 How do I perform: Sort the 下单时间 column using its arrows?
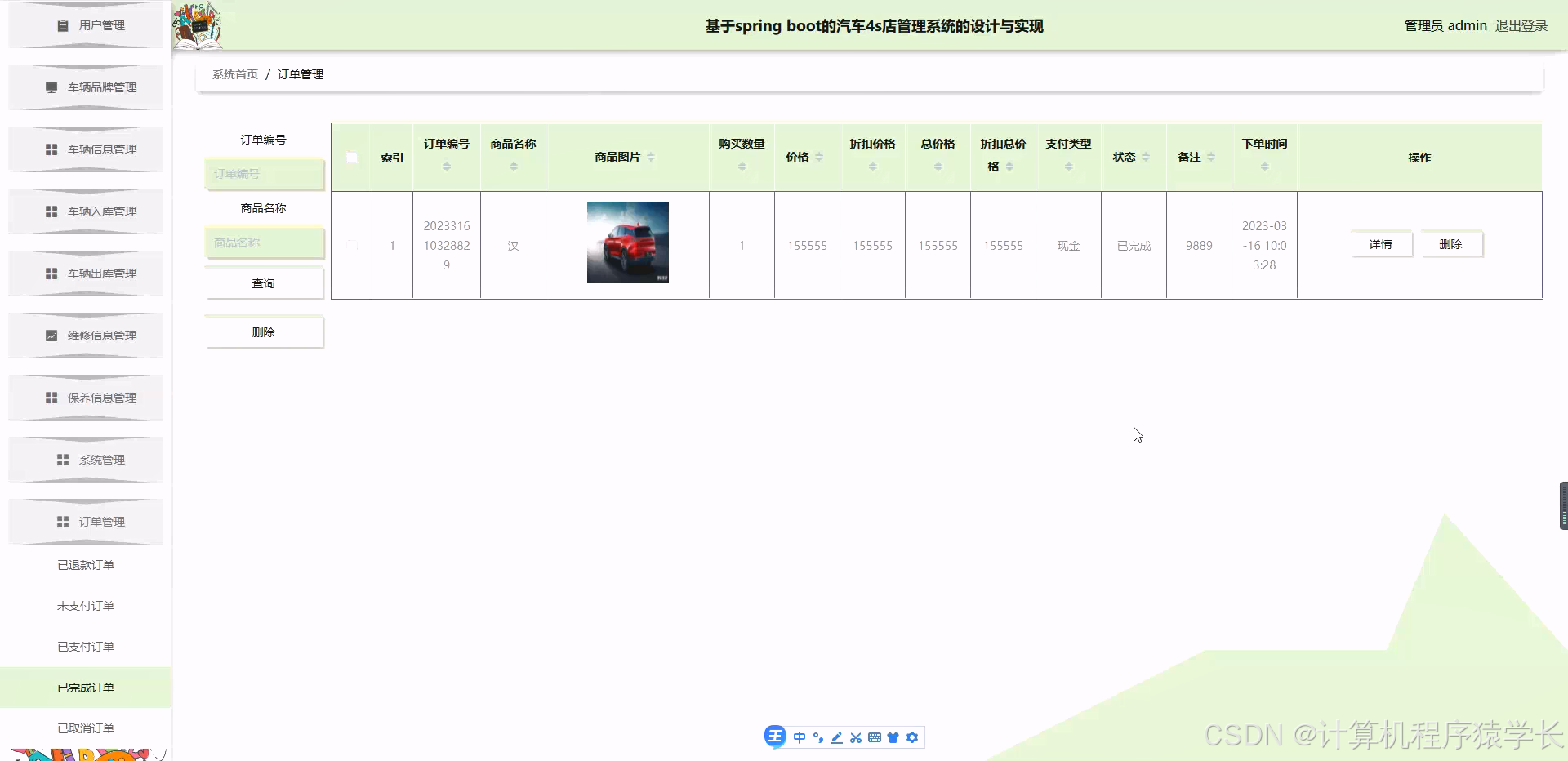coord(1265,165)
